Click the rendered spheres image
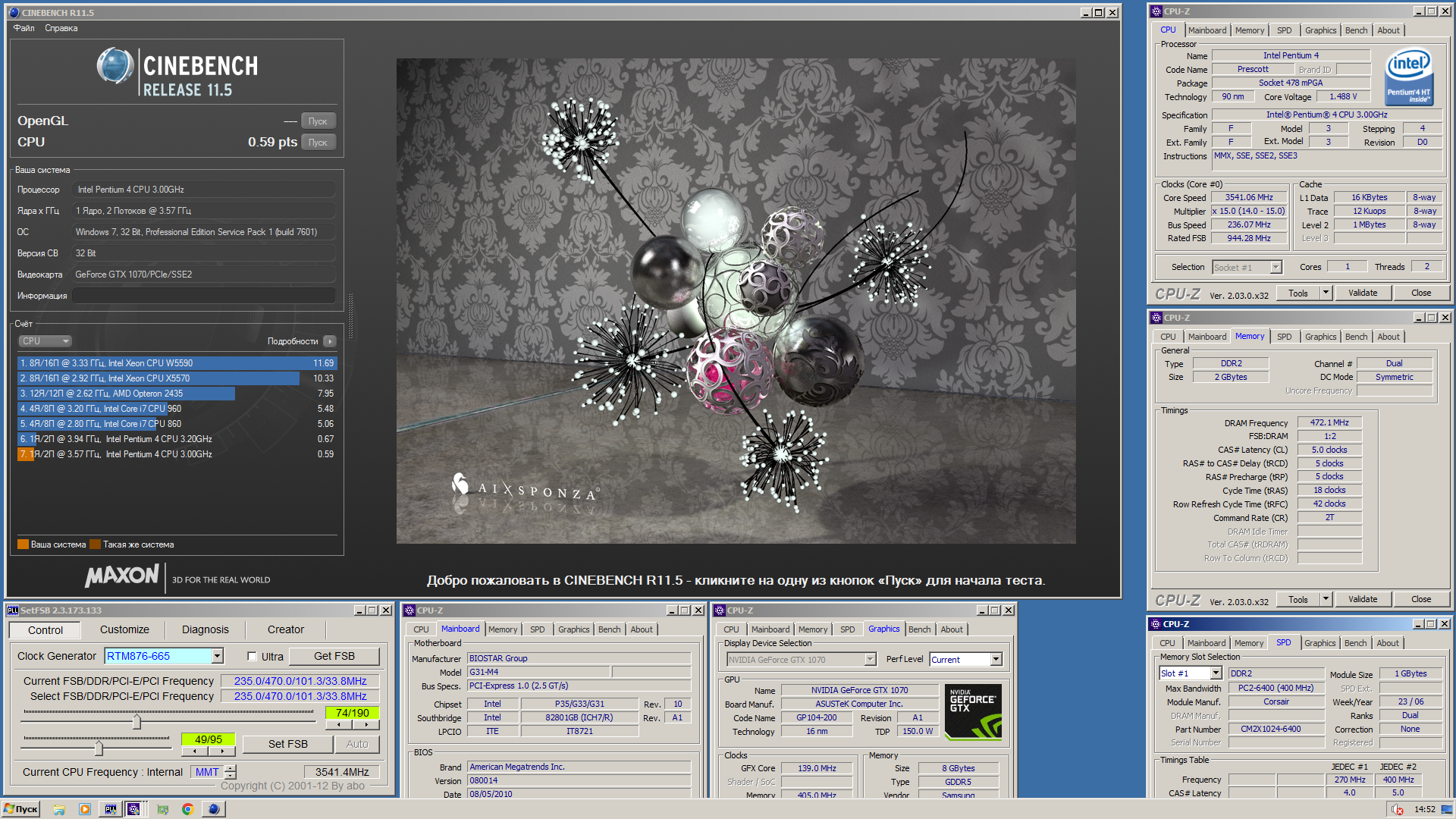1456x819 pixels. point(736,301)
